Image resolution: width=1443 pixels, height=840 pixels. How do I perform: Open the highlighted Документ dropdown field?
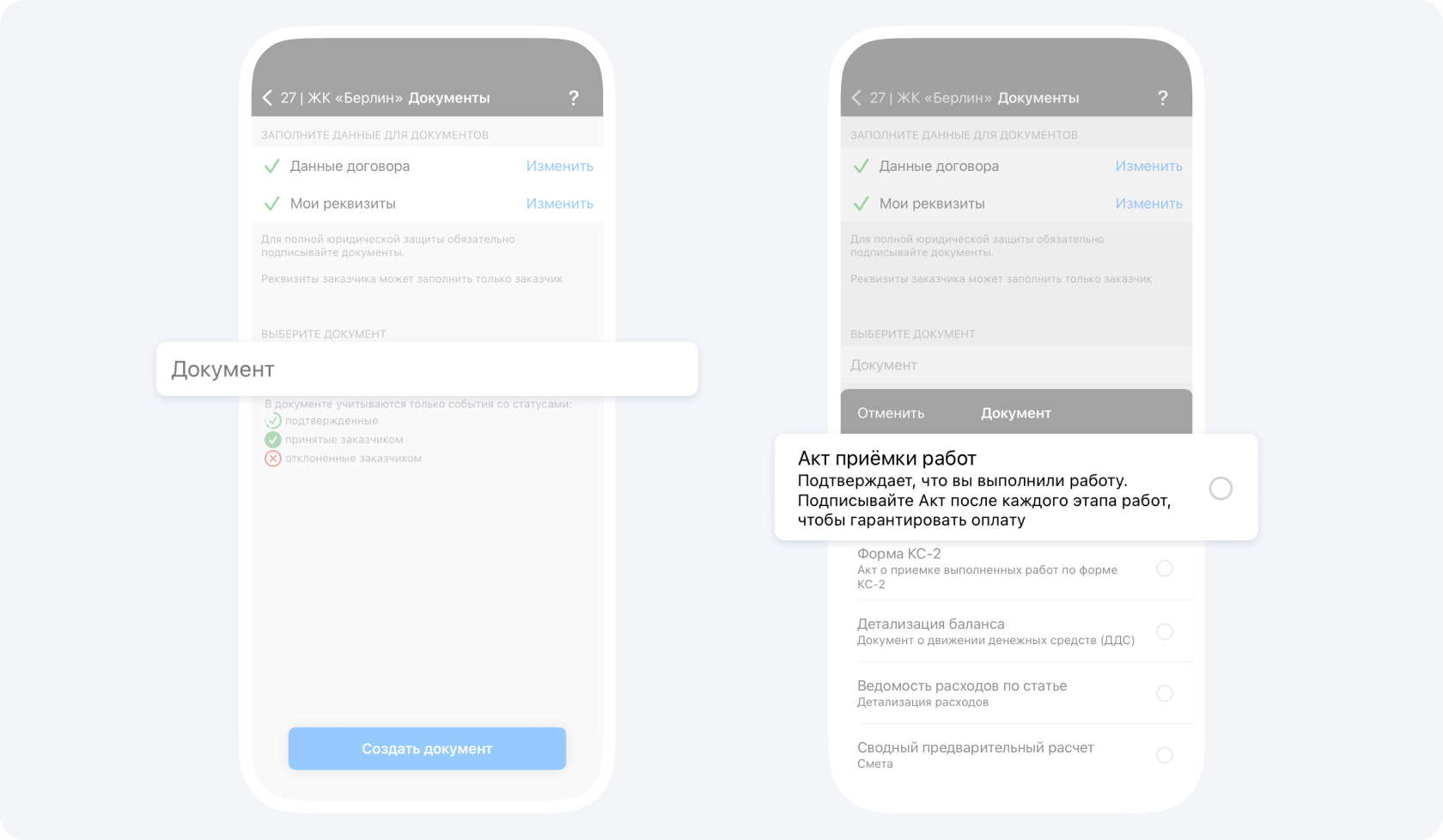point(427,369)
